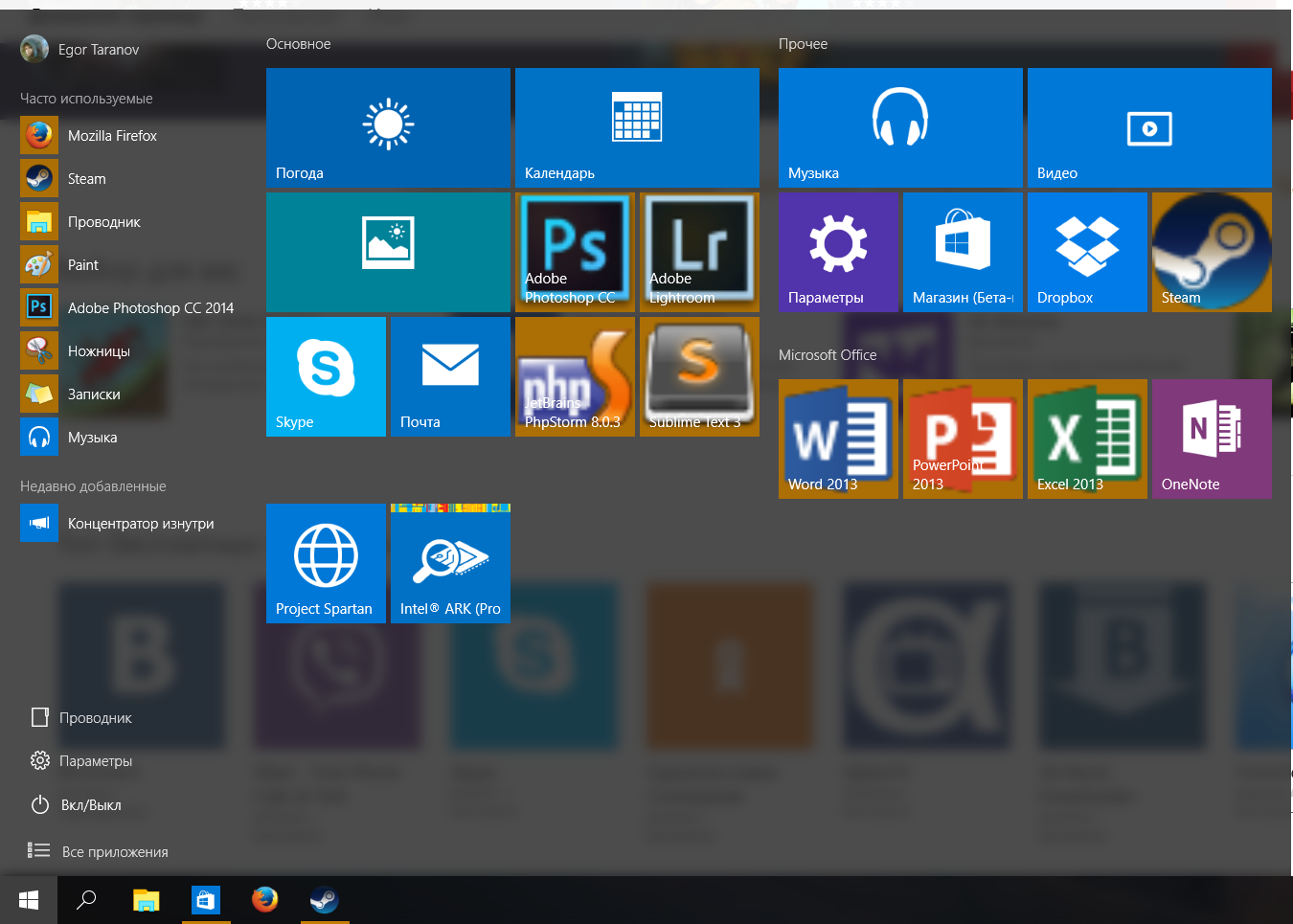Launch the Steam tile in Прочее group

(1212, 252)
